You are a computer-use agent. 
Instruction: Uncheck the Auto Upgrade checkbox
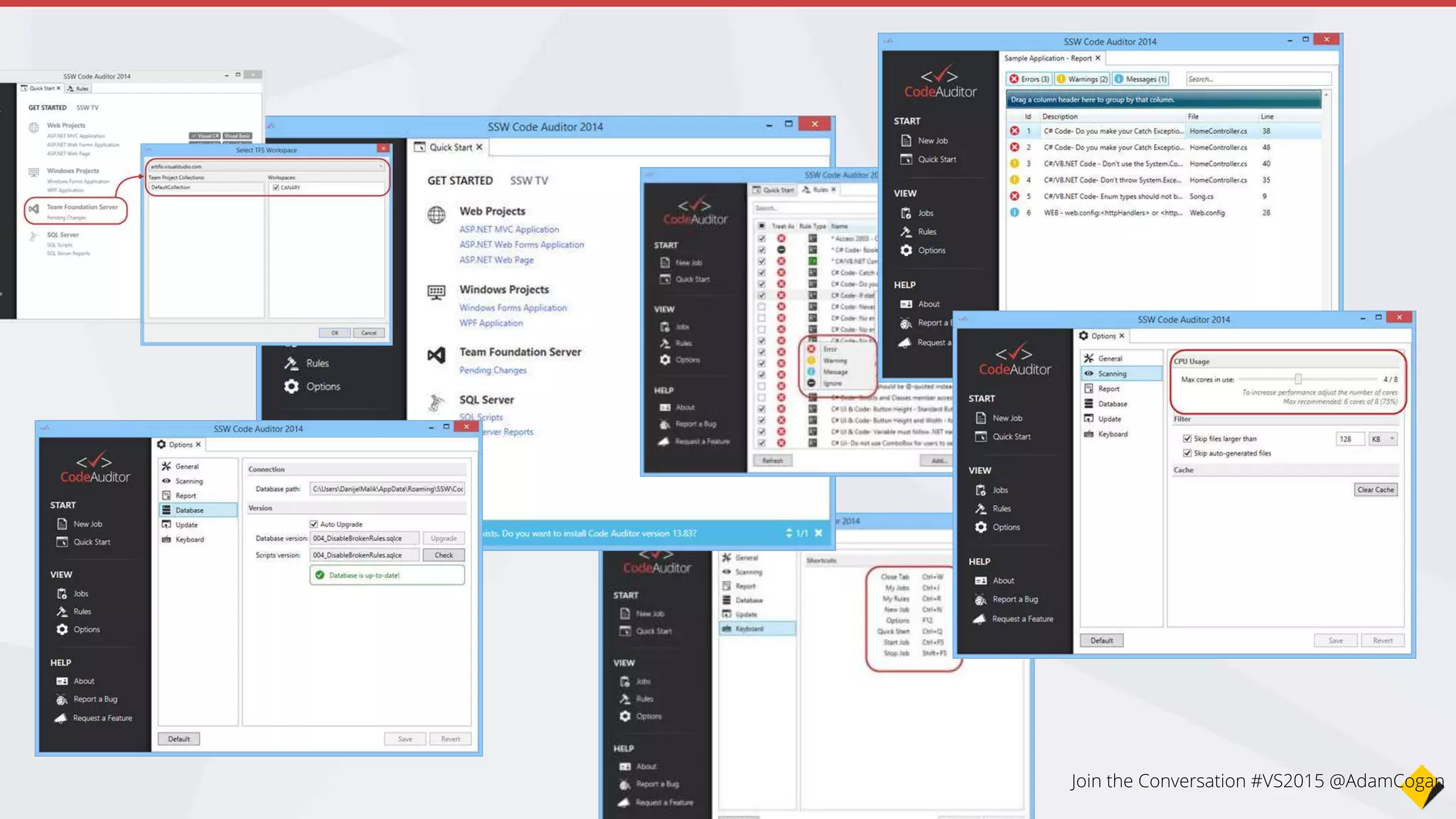(x=314, y=524)
